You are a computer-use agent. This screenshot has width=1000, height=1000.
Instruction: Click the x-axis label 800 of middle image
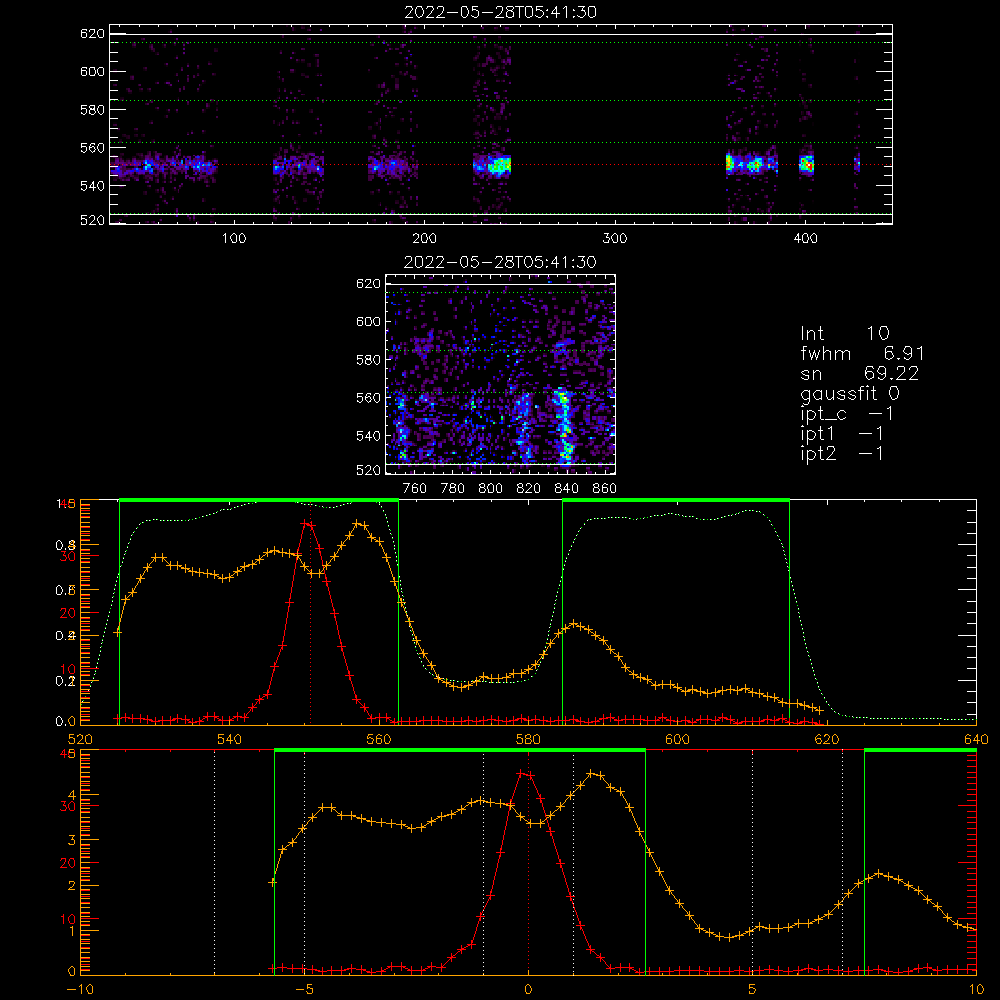(490, 489)
